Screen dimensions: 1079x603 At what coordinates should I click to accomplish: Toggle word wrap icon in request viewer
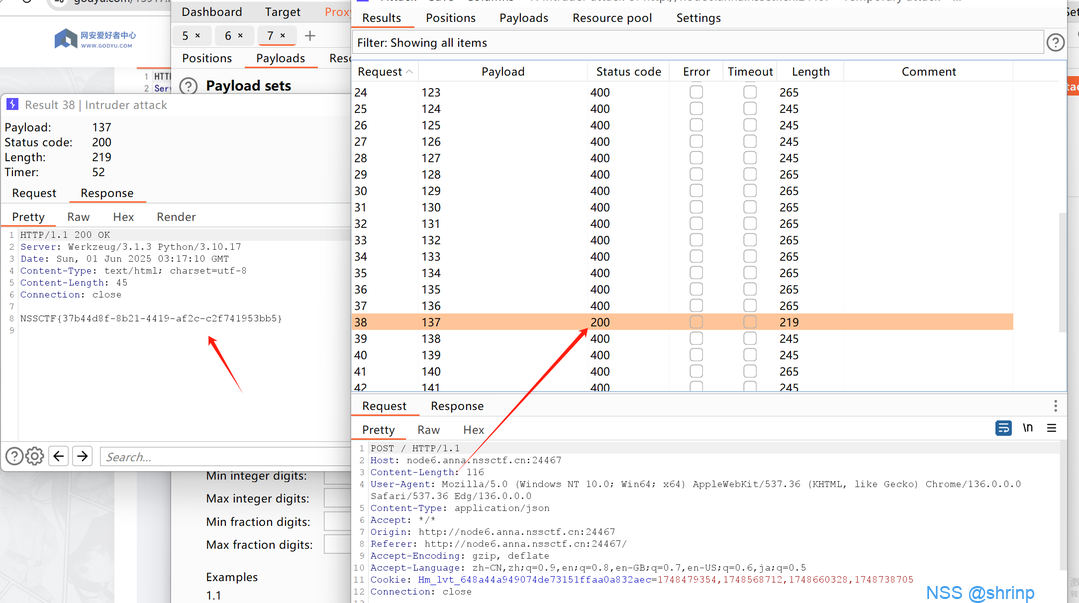1003,428
